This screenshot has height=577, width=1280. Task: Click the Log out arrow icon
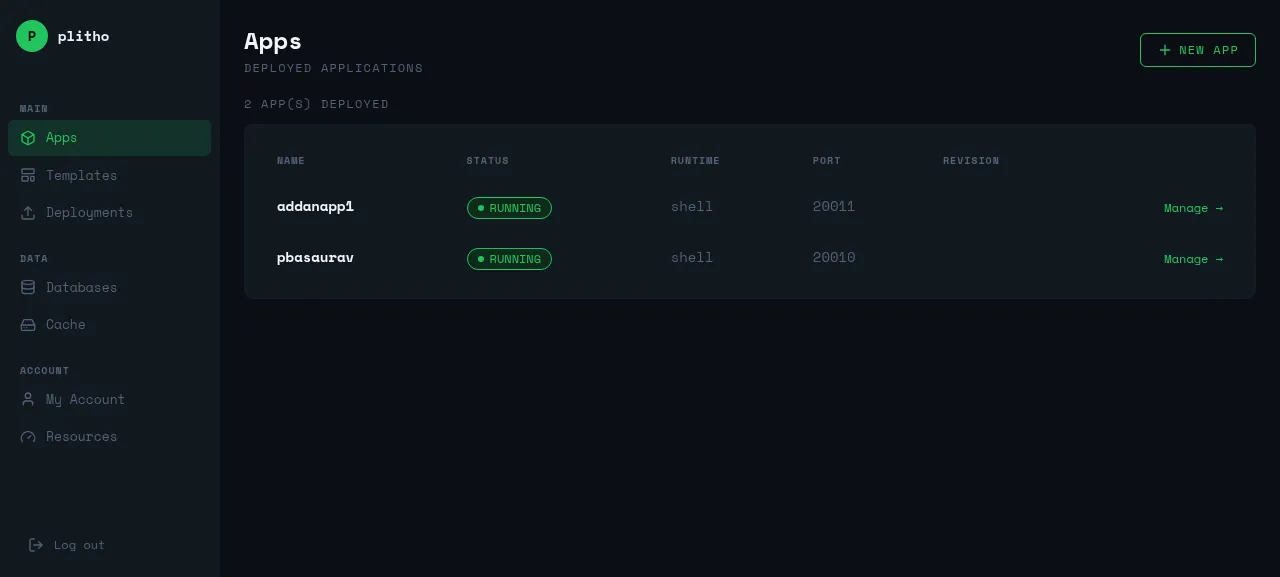pos(36,545)
